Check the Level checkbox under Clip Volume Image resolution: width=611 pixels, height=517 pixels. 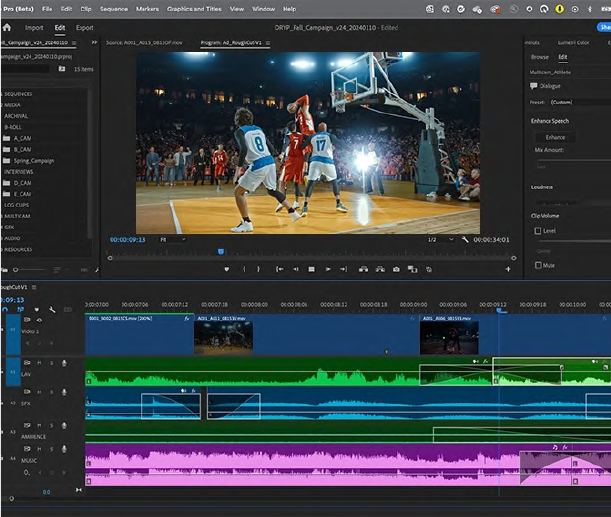tap(538, 231)
